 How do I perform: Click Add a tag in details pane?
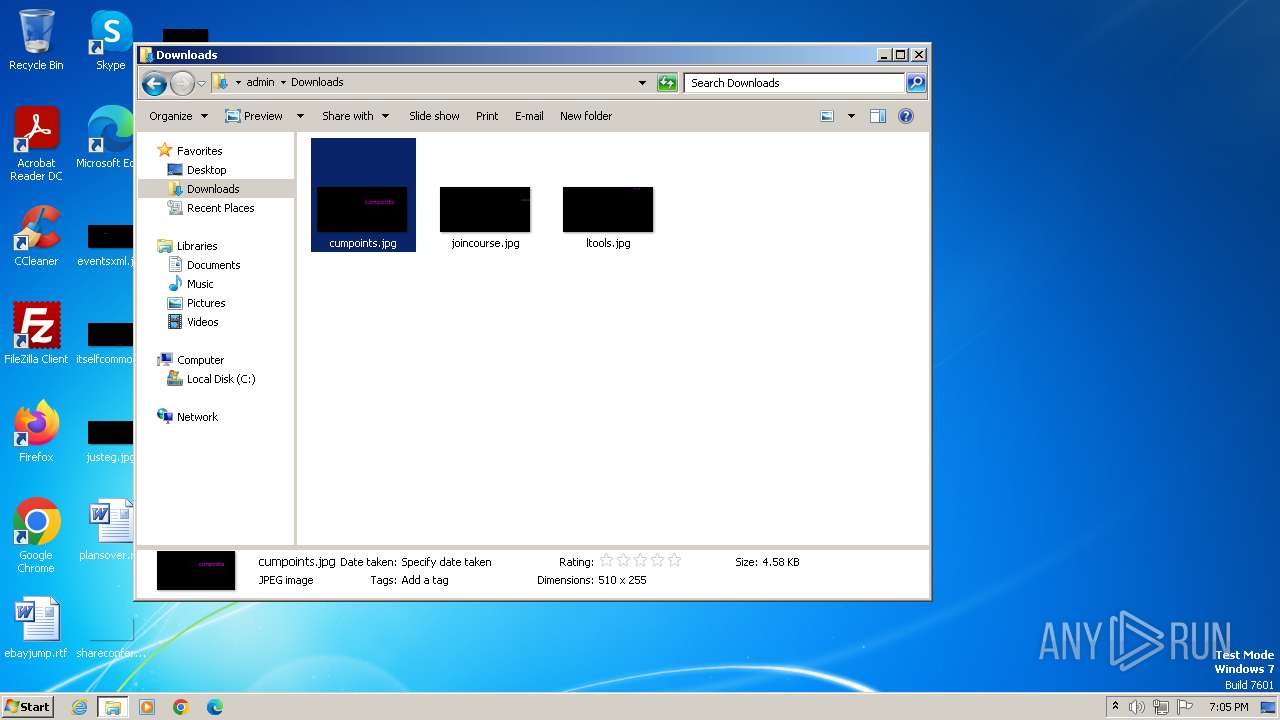pyautogui.click(x=425, y=580)
